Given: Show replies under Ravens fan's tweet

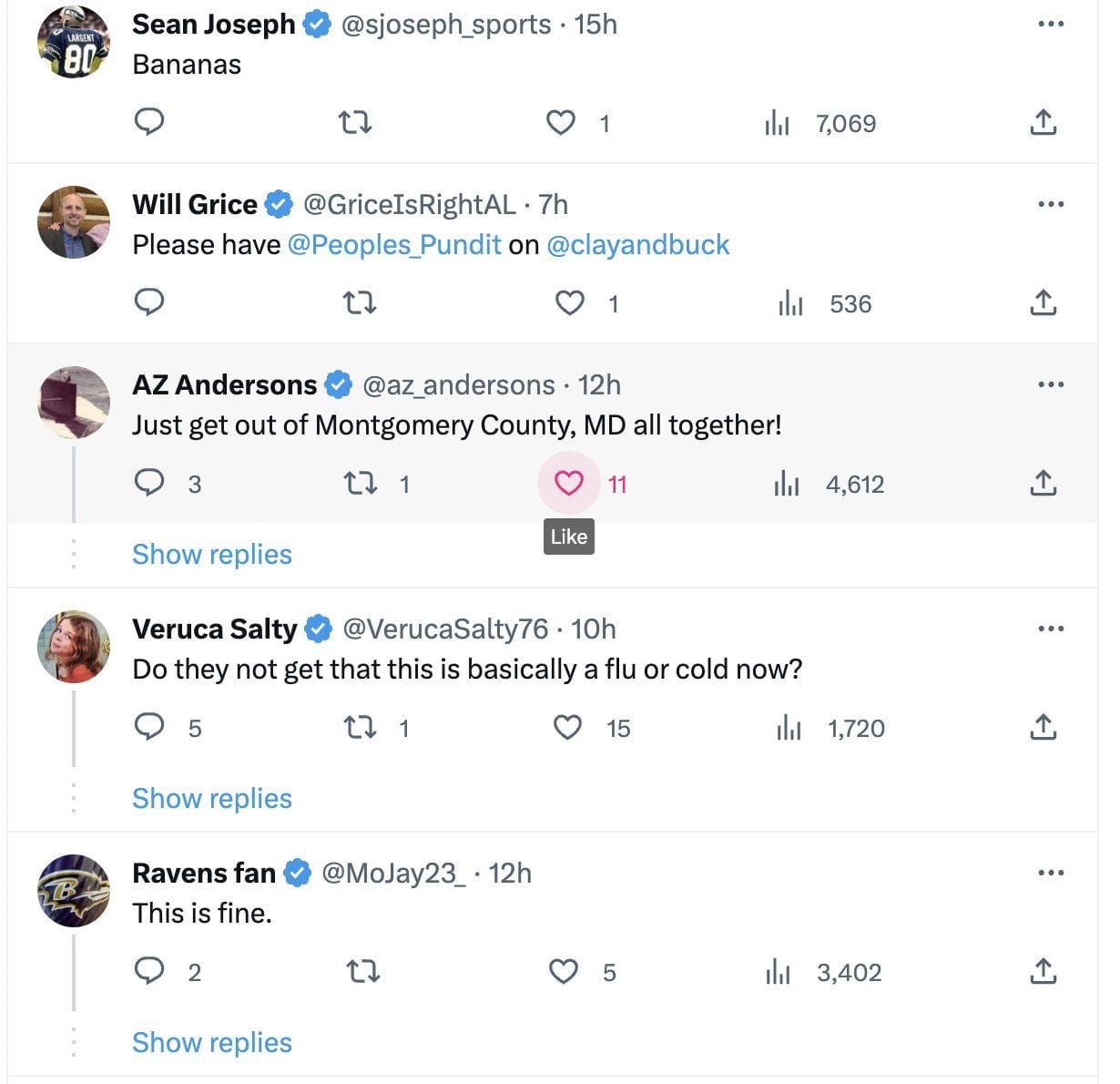Looking at the screenshot, I should (212, 1042).
